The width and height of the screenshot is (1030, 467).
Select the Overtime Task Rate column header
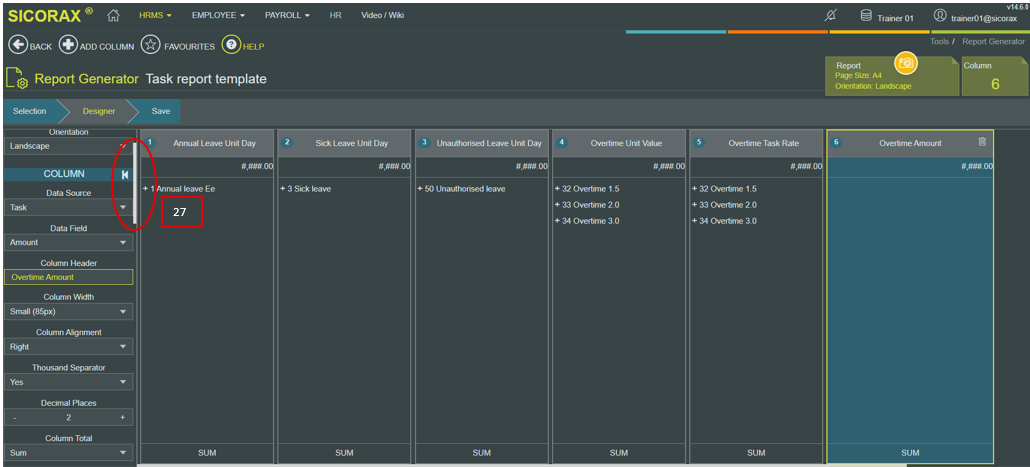tap(756, 143)
